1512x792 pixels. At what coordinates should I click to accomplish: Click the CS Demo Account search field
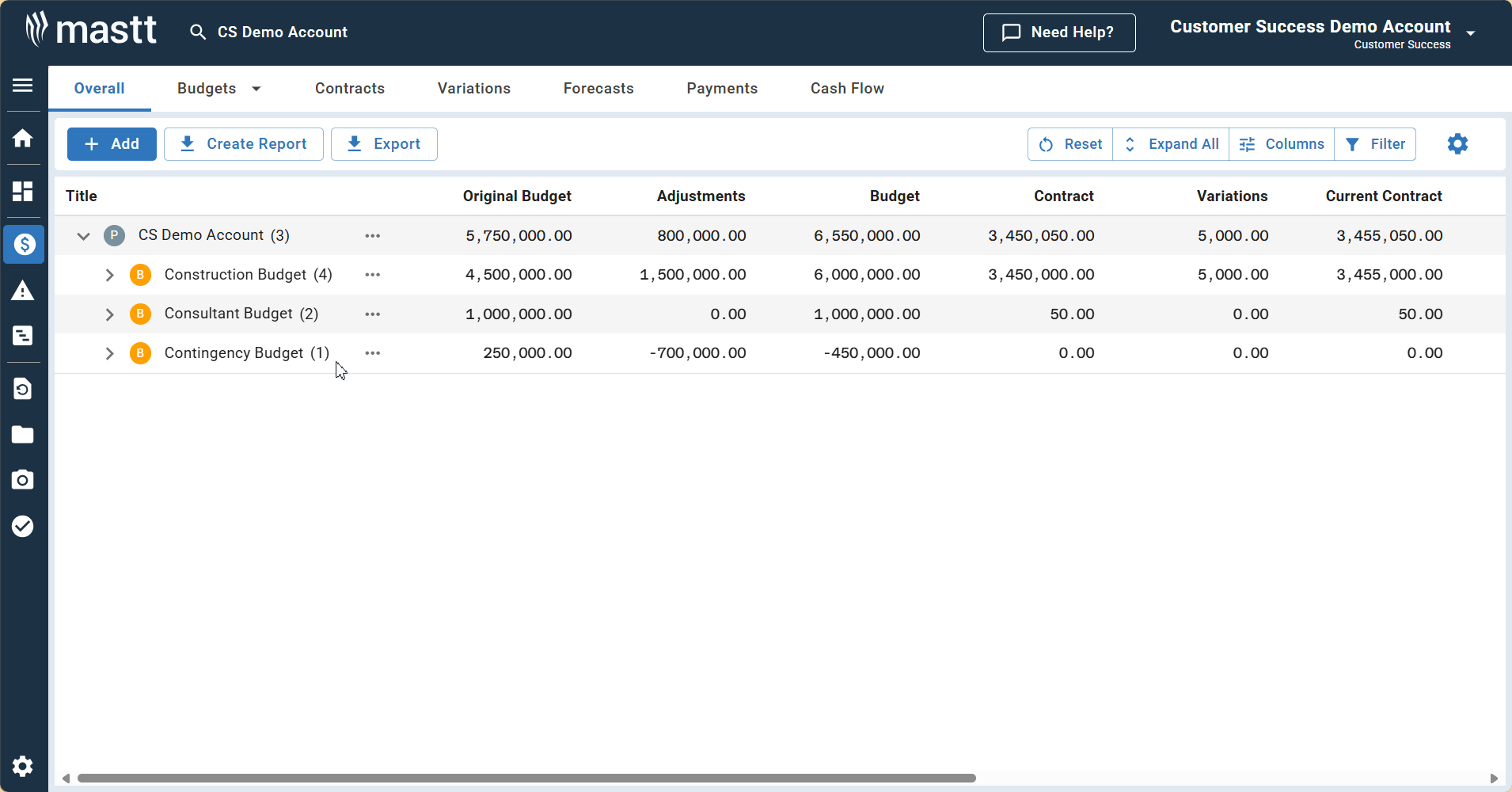(x=283, y=32)
